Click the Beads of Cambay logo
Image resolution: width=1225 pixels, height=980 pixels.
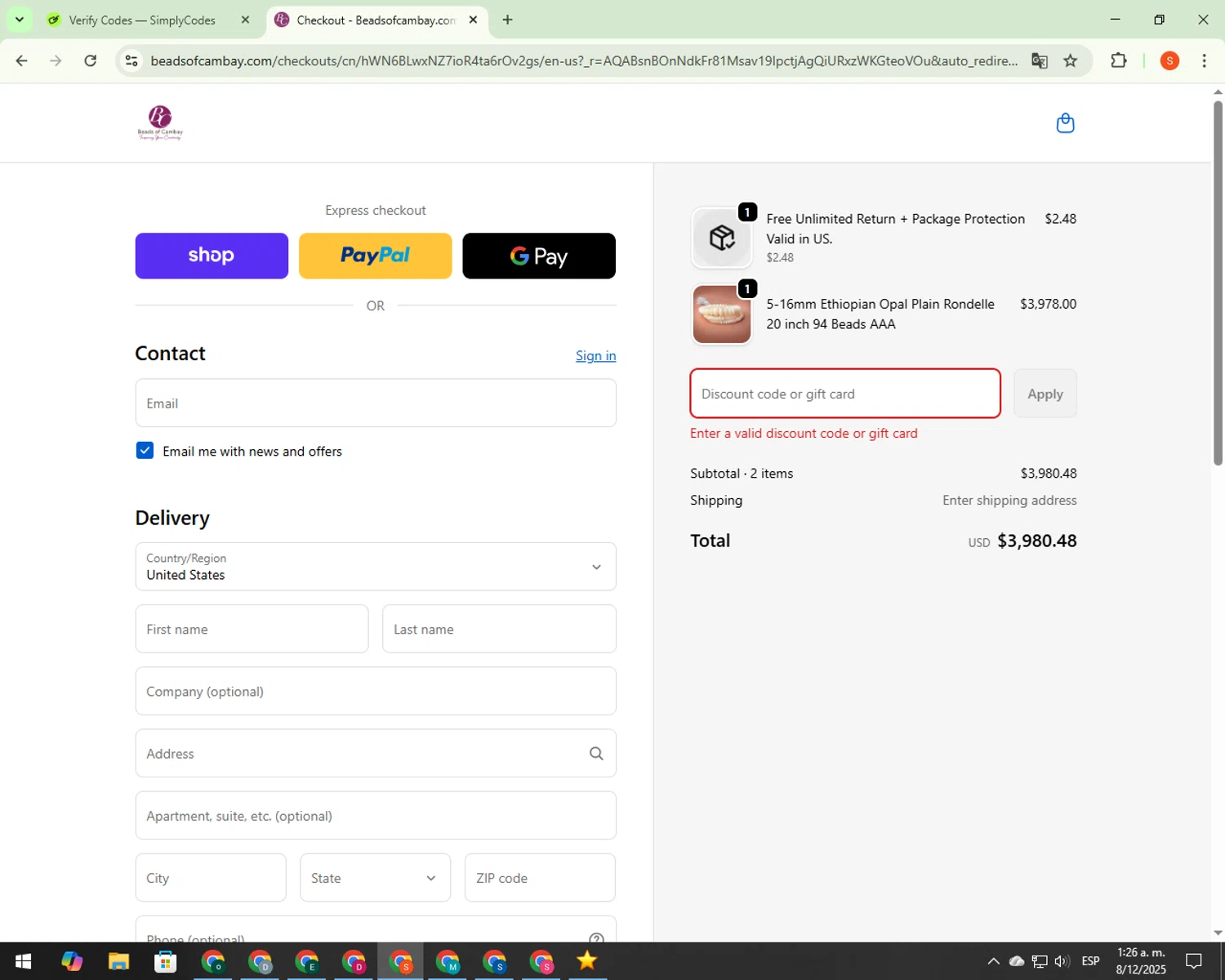click(x=160, y=123)
